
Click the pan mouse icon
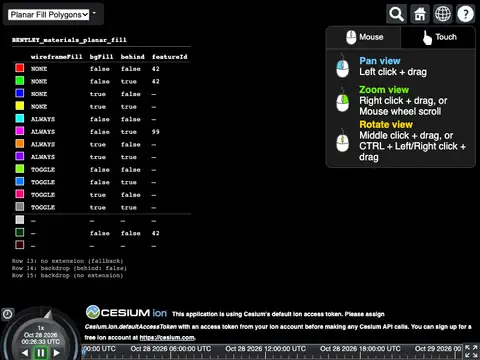tap(342, 66)
